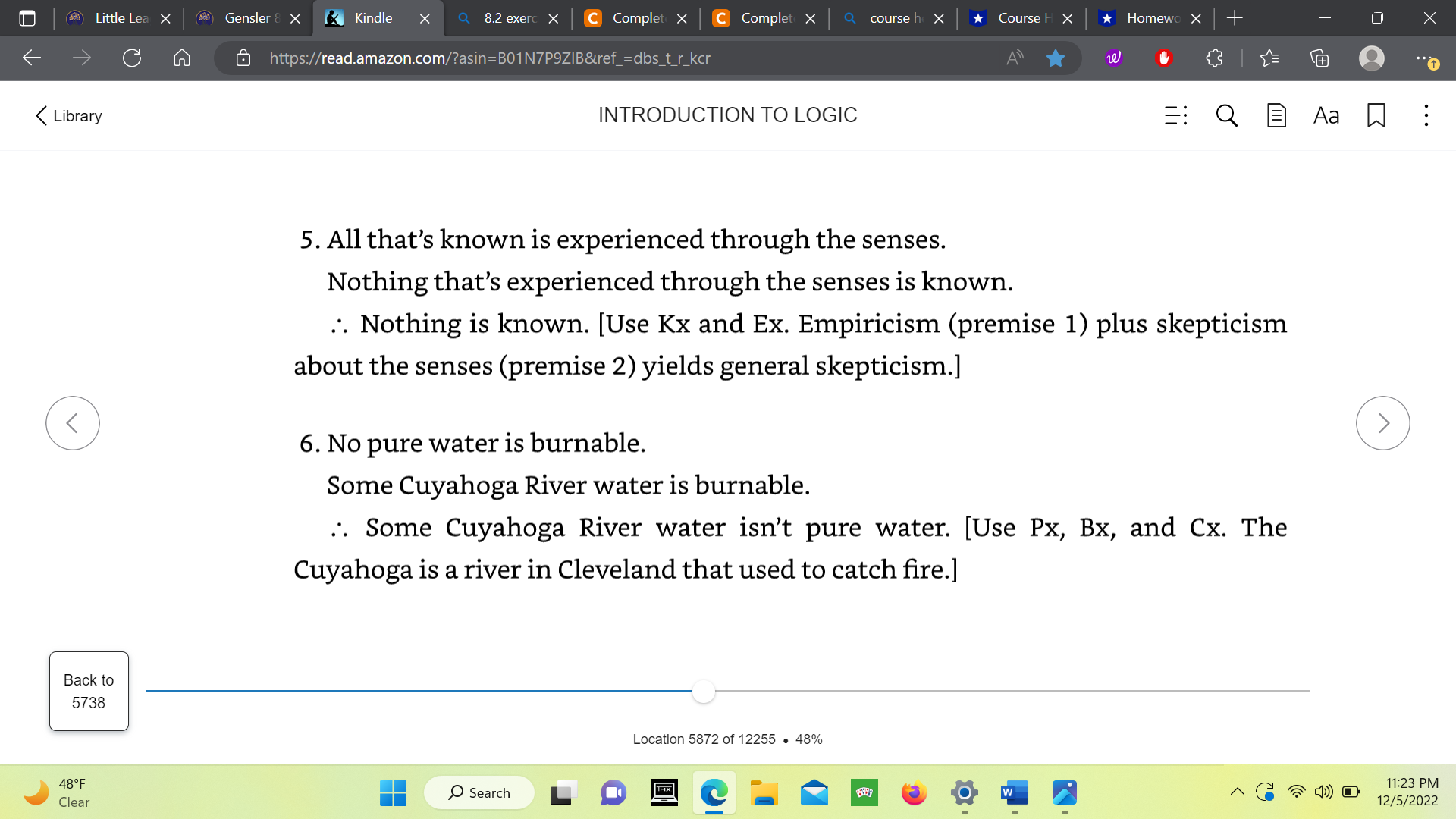
Task: Advance to the next page with right chevron
Action: click(x=1383, y=422)
